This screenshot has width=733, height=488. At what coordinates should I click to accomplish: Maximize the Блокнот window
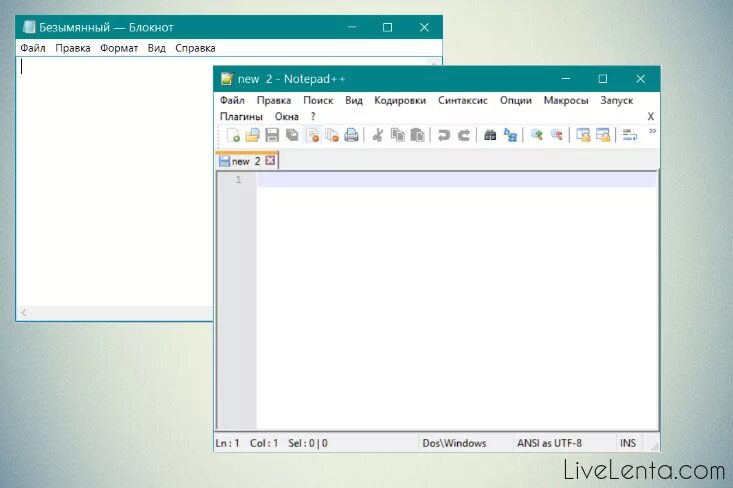pyautogui.click(x=388, y=27)
